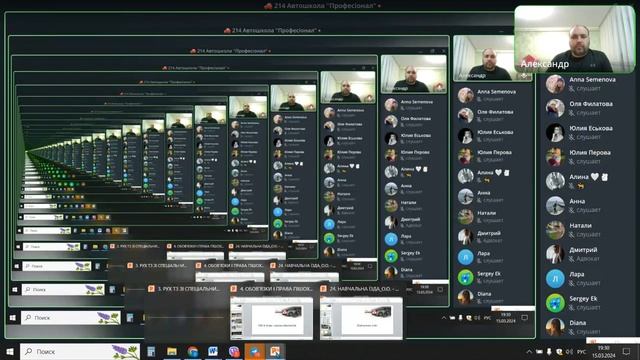
Task: Open the Windows Start menu on the outermost taskbar
Action: [x=10, y=351]
